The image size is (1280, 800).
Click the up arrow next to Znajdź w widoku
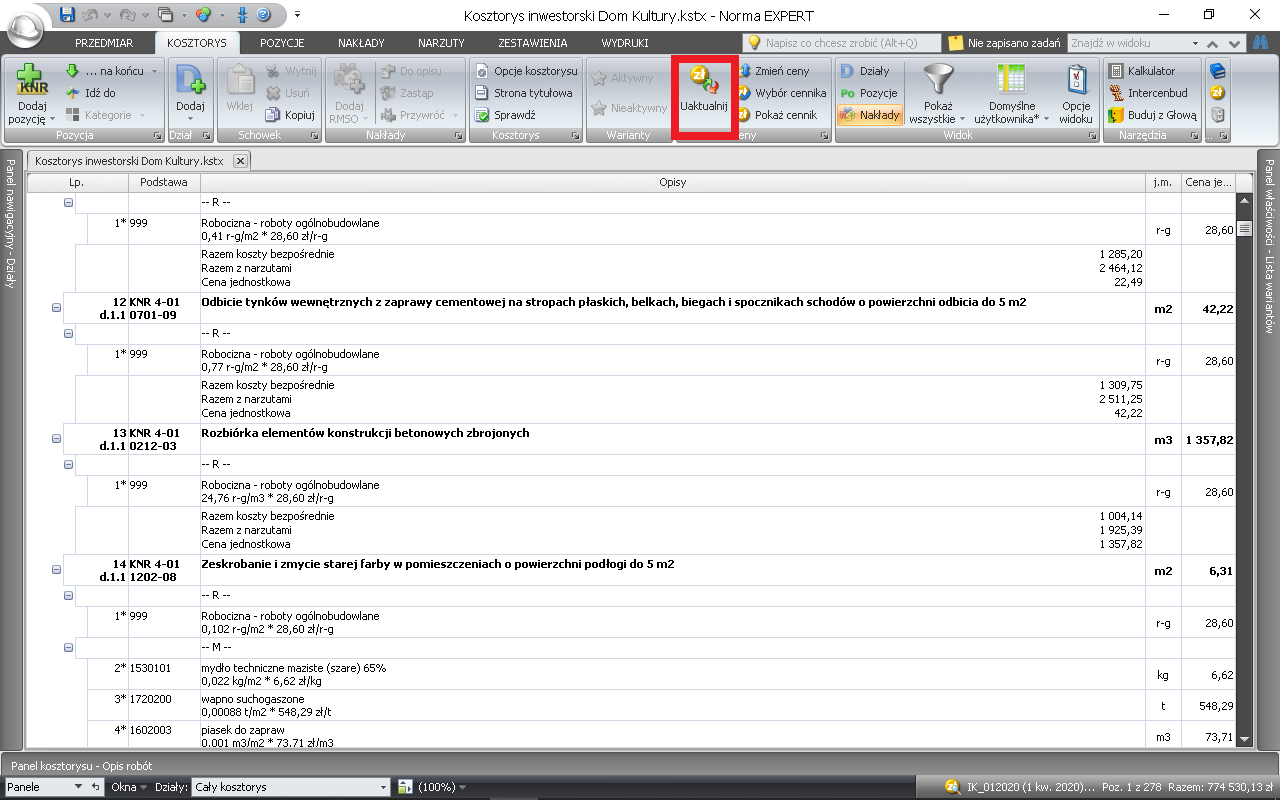point(1212,44)
